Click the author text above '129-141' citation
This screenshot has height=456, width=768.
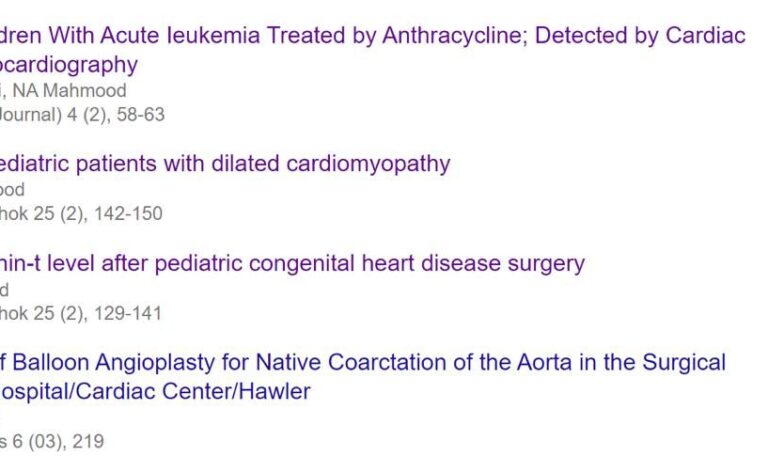click(5, 289)
